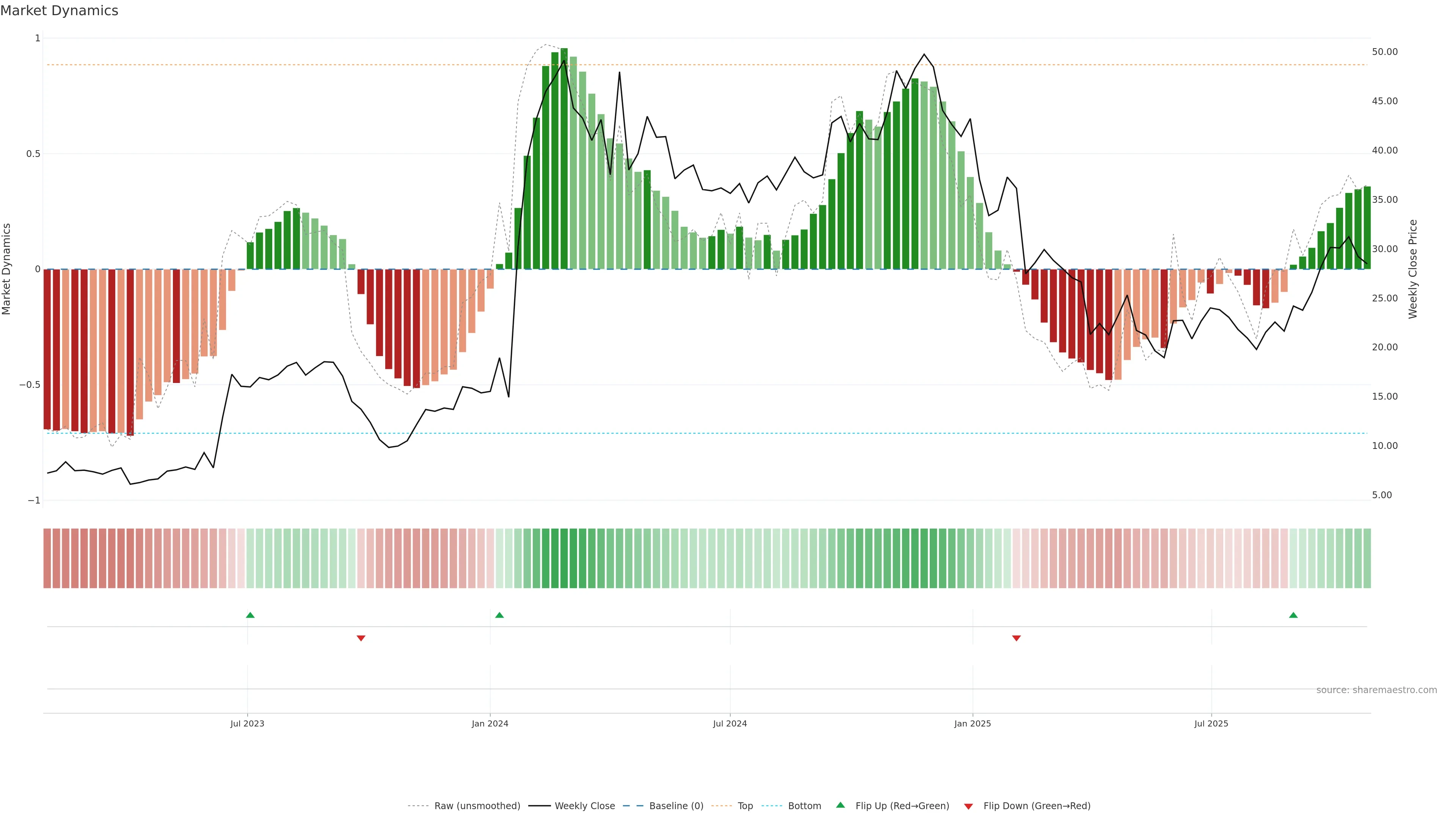Click the Flip Up triangle after Jul 2025

click(x=1293, y=615)
